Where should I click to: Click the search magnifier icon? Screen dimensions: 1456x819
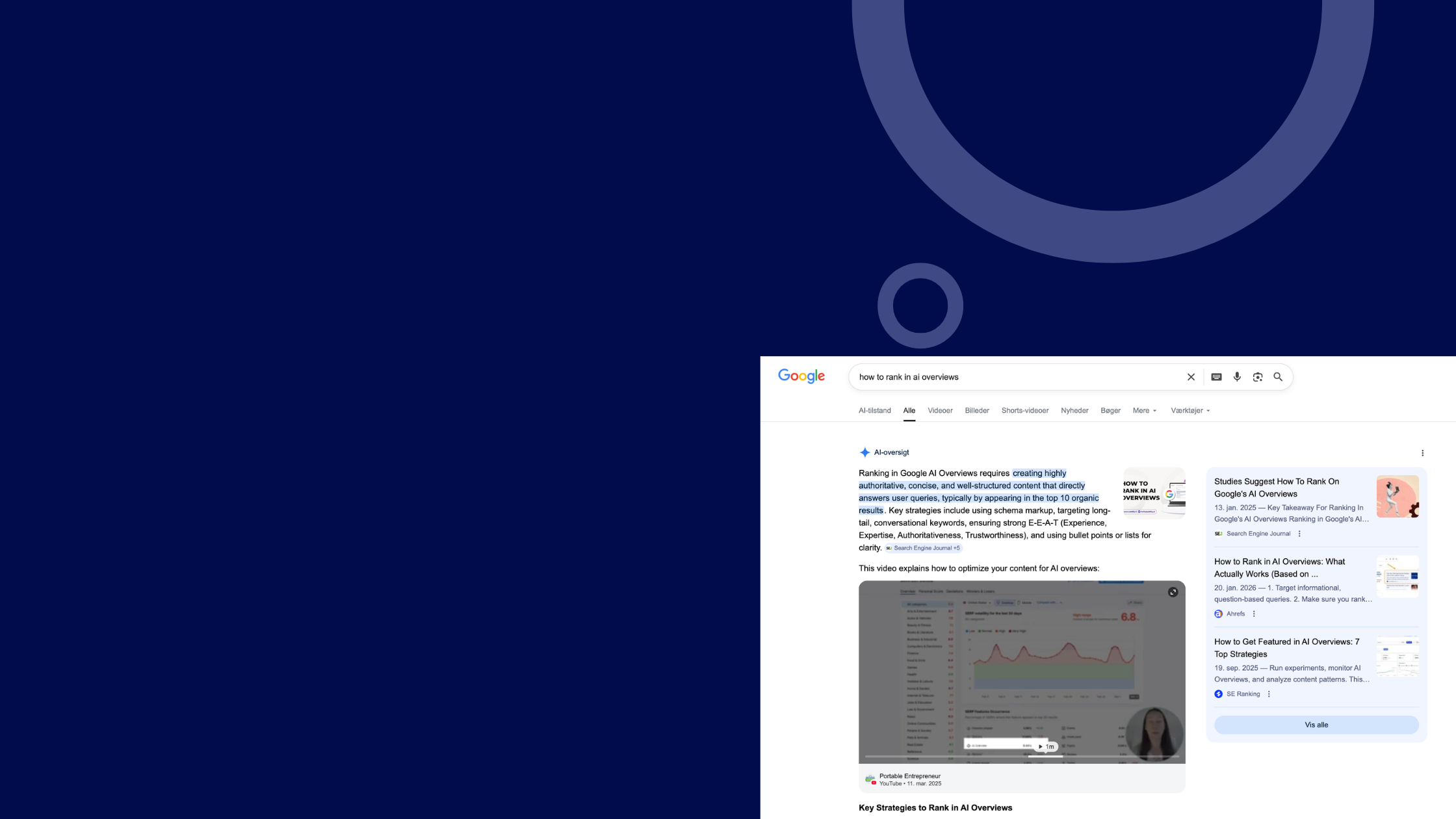click(1278, 377)
